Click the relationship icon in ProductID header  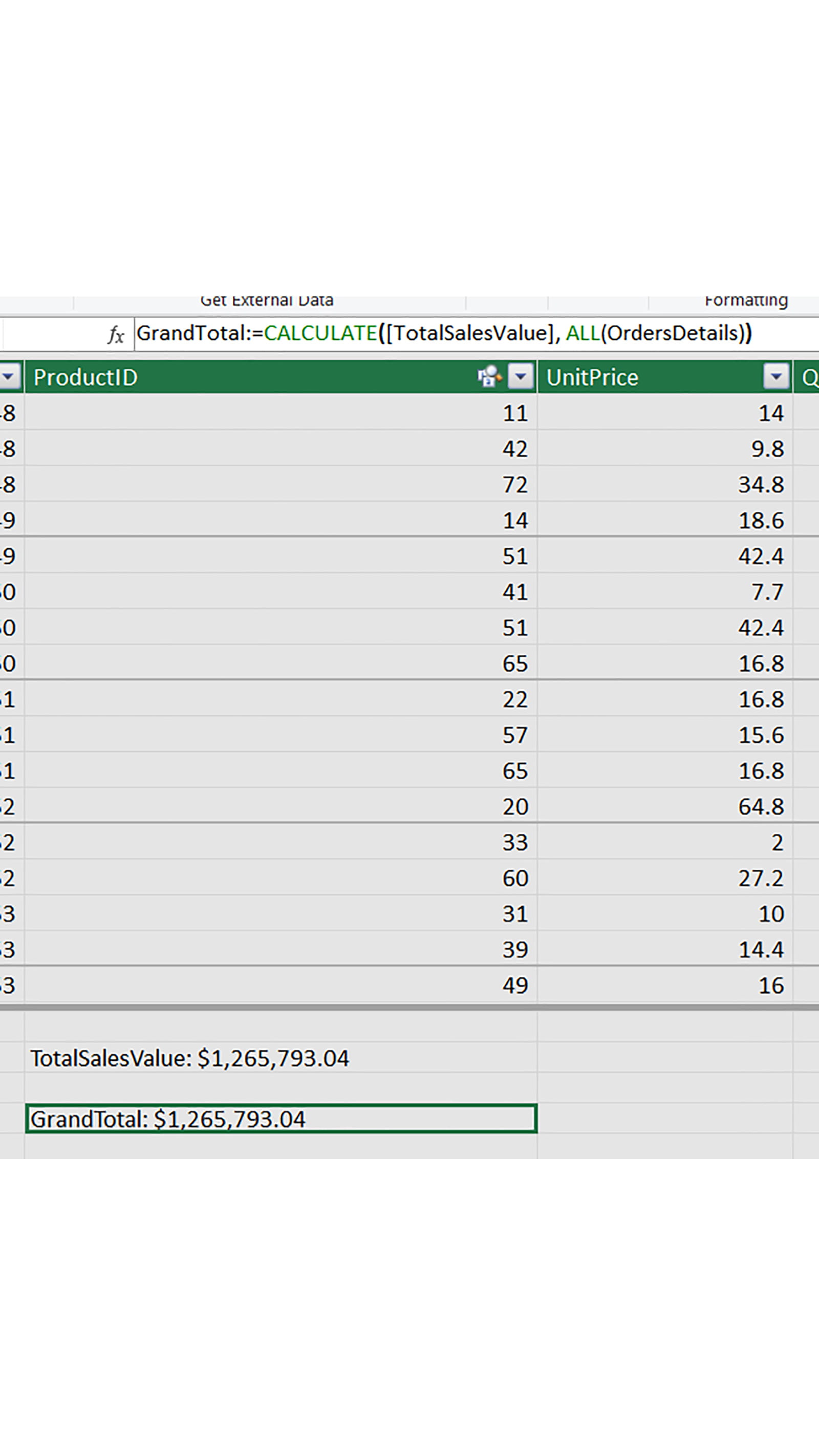[489, 376]
